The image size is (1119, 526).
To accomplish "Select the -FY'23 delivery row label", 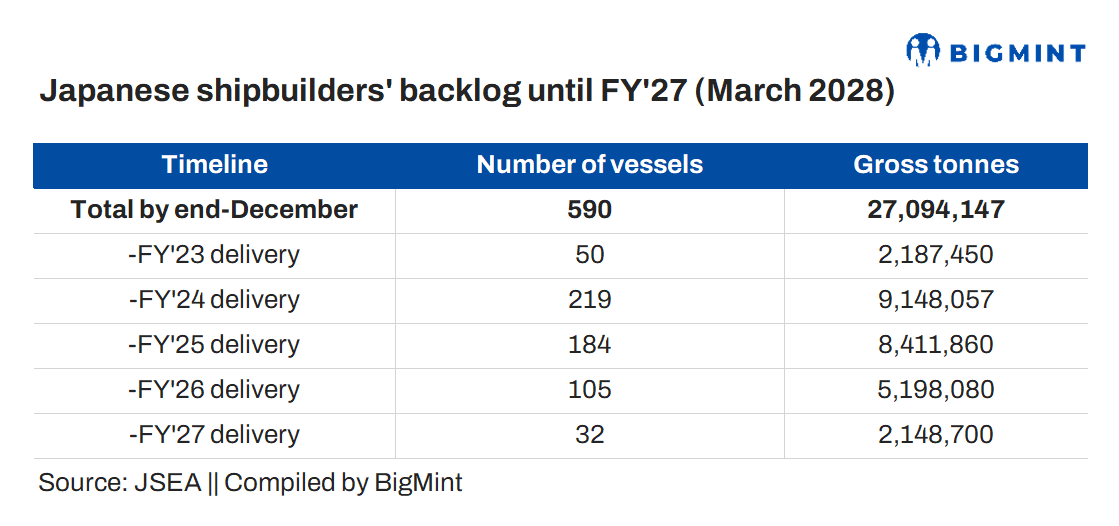I will pos(214,255).
